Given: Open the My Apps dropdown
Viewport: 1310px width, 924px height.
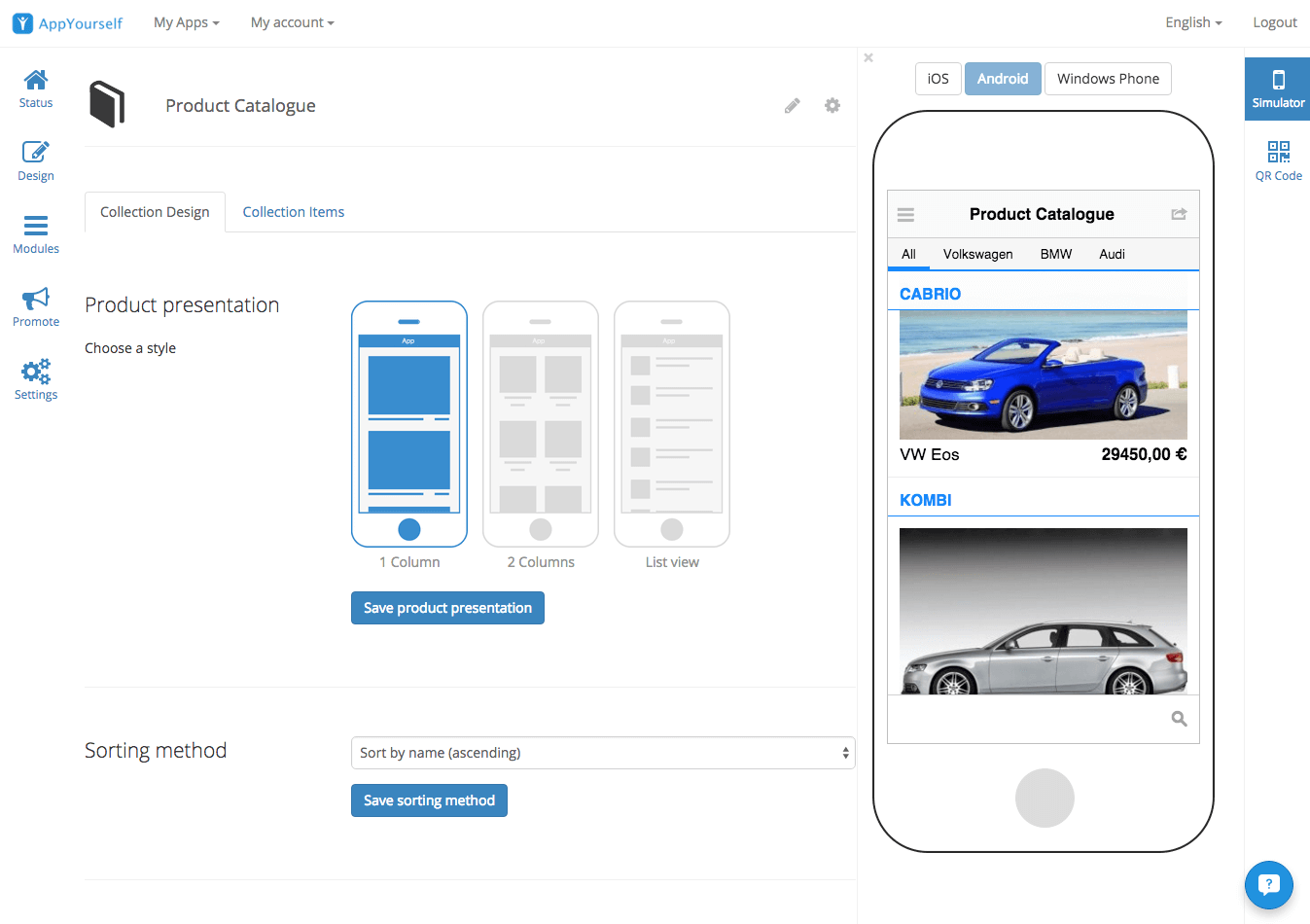Looking at the screenshot, I should [x=185, y=22].
